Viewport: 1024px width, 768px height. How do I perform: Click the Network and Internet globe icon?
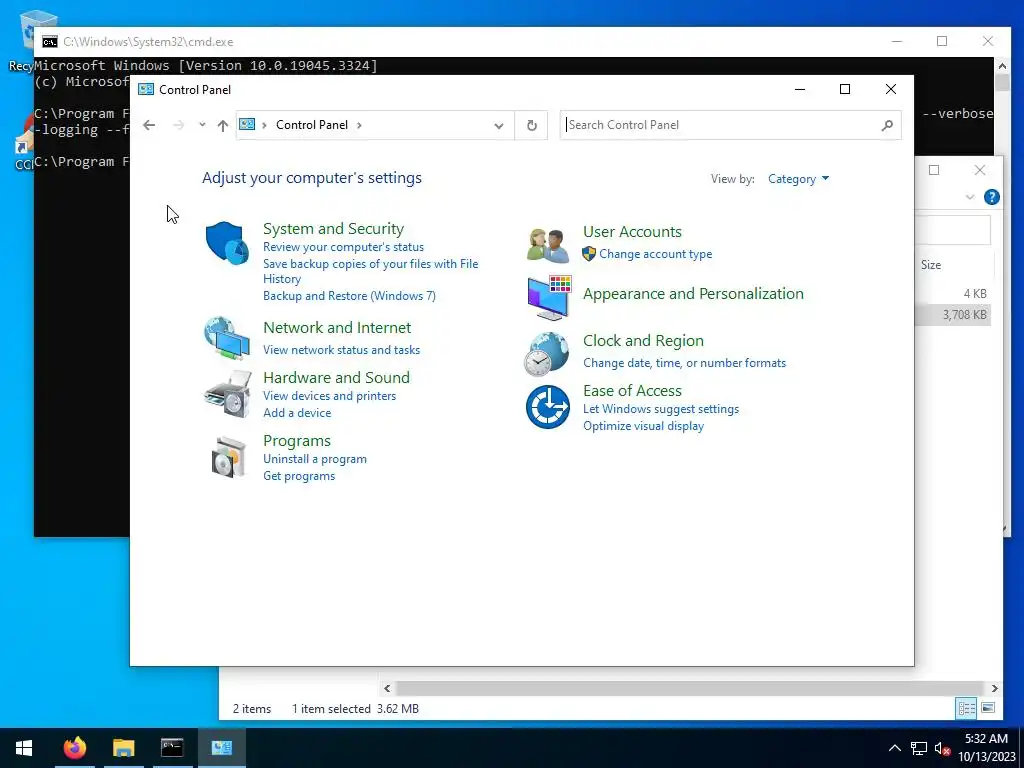point(227,338)
